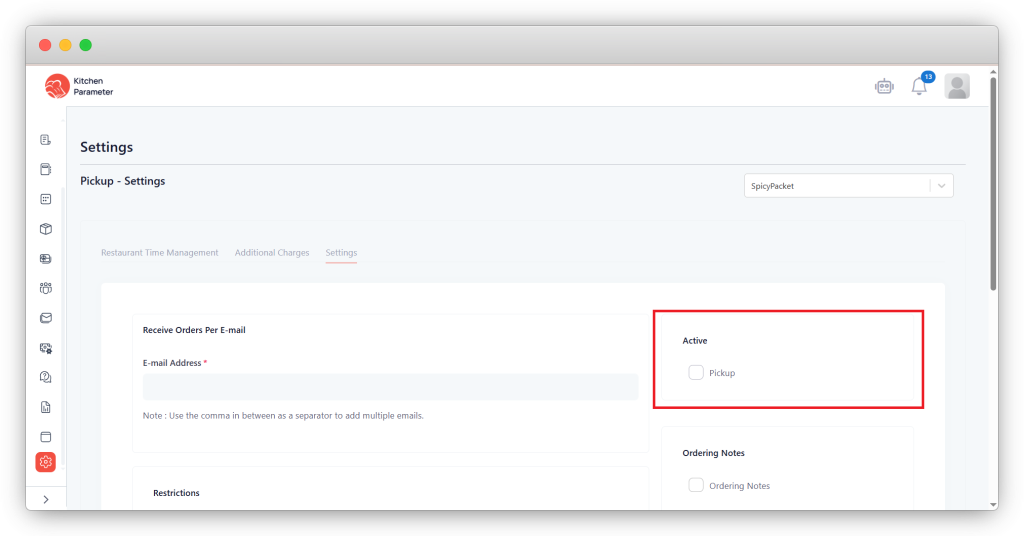
Task: Switch to Restaurant Time Management tab
Action: pos(159,253)
